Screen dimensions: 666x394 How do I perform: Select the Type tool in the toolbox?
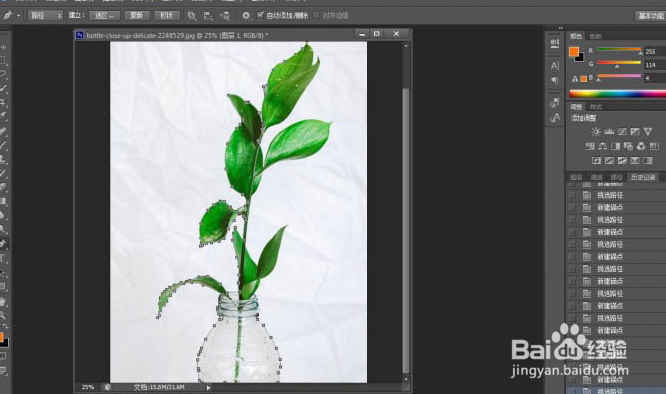click(x=3, y=258)
